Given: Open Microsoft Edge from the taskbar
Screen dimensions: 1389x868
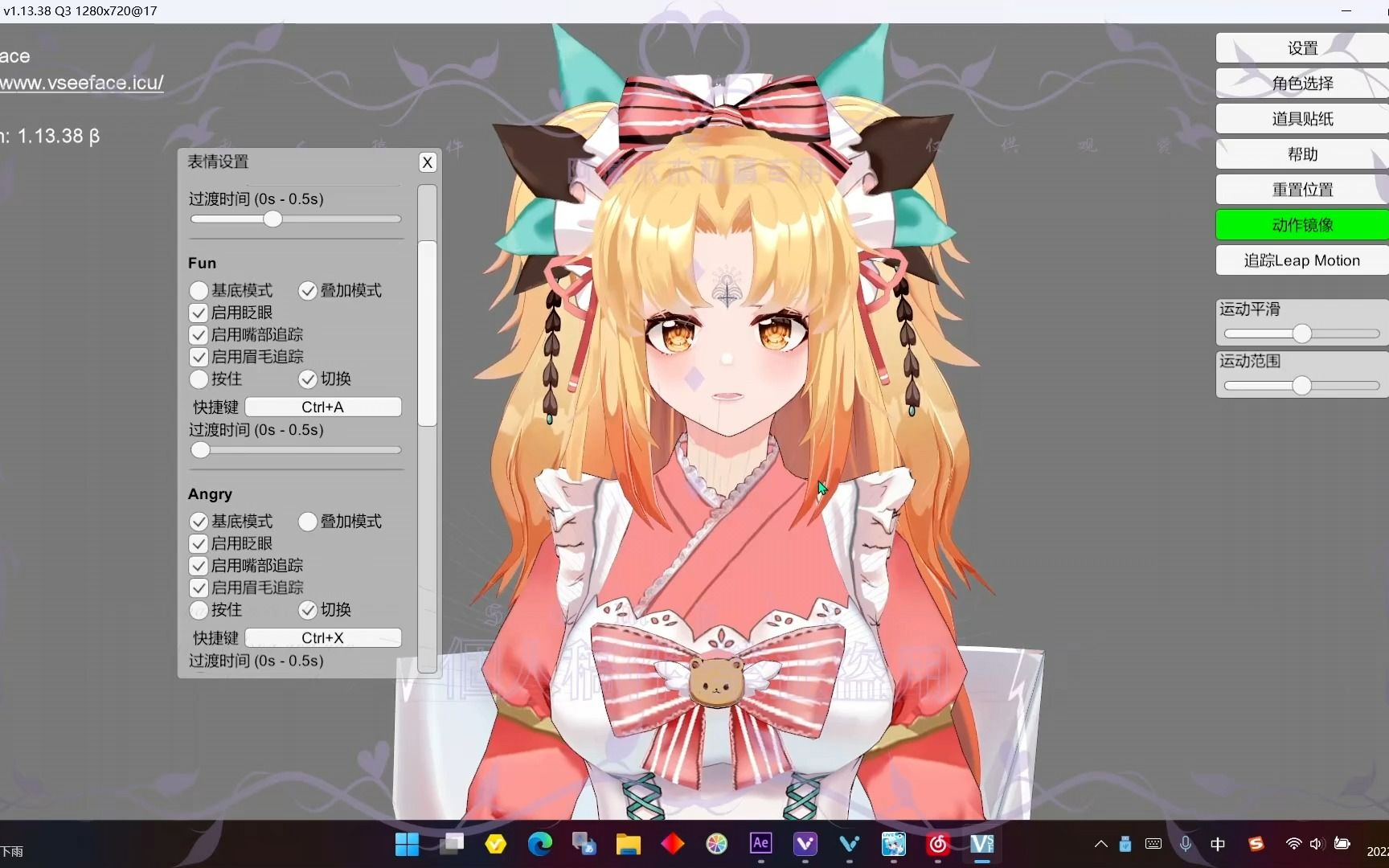Looking at the screenshot, I should (539, 844).
